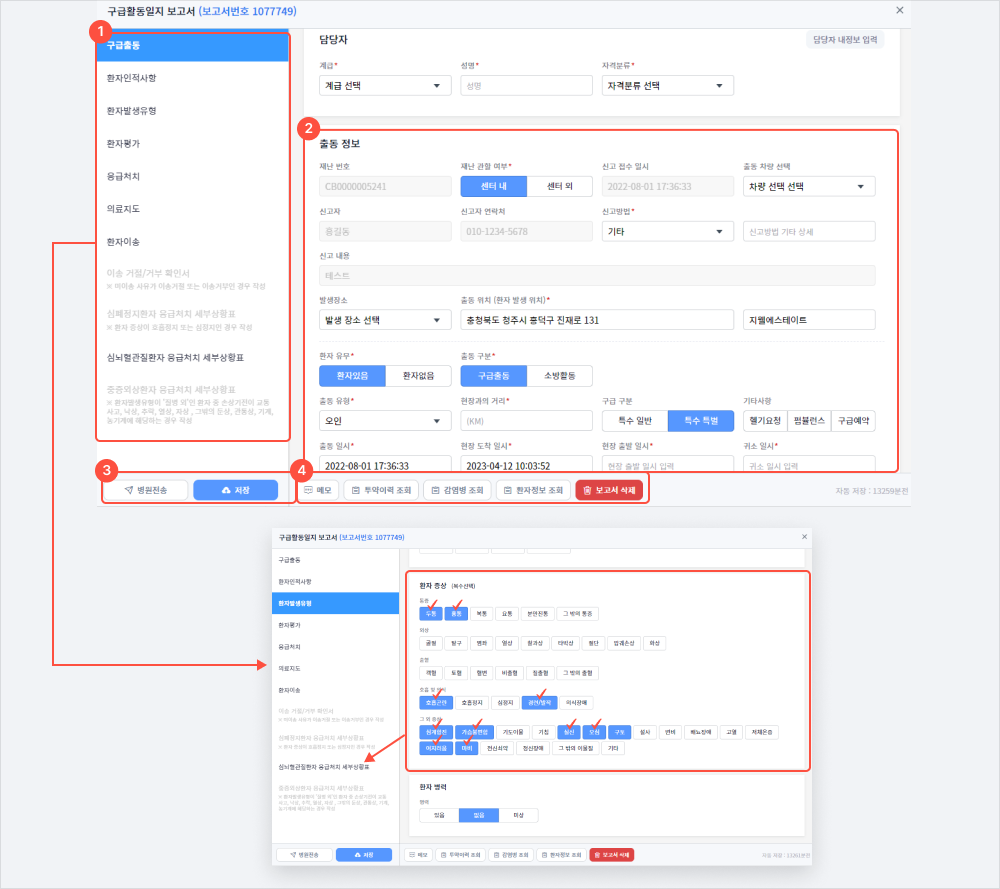Open the 자격분류 선택 dropdown
Screen dimensions: 1000x889
[x=668, y=85]
